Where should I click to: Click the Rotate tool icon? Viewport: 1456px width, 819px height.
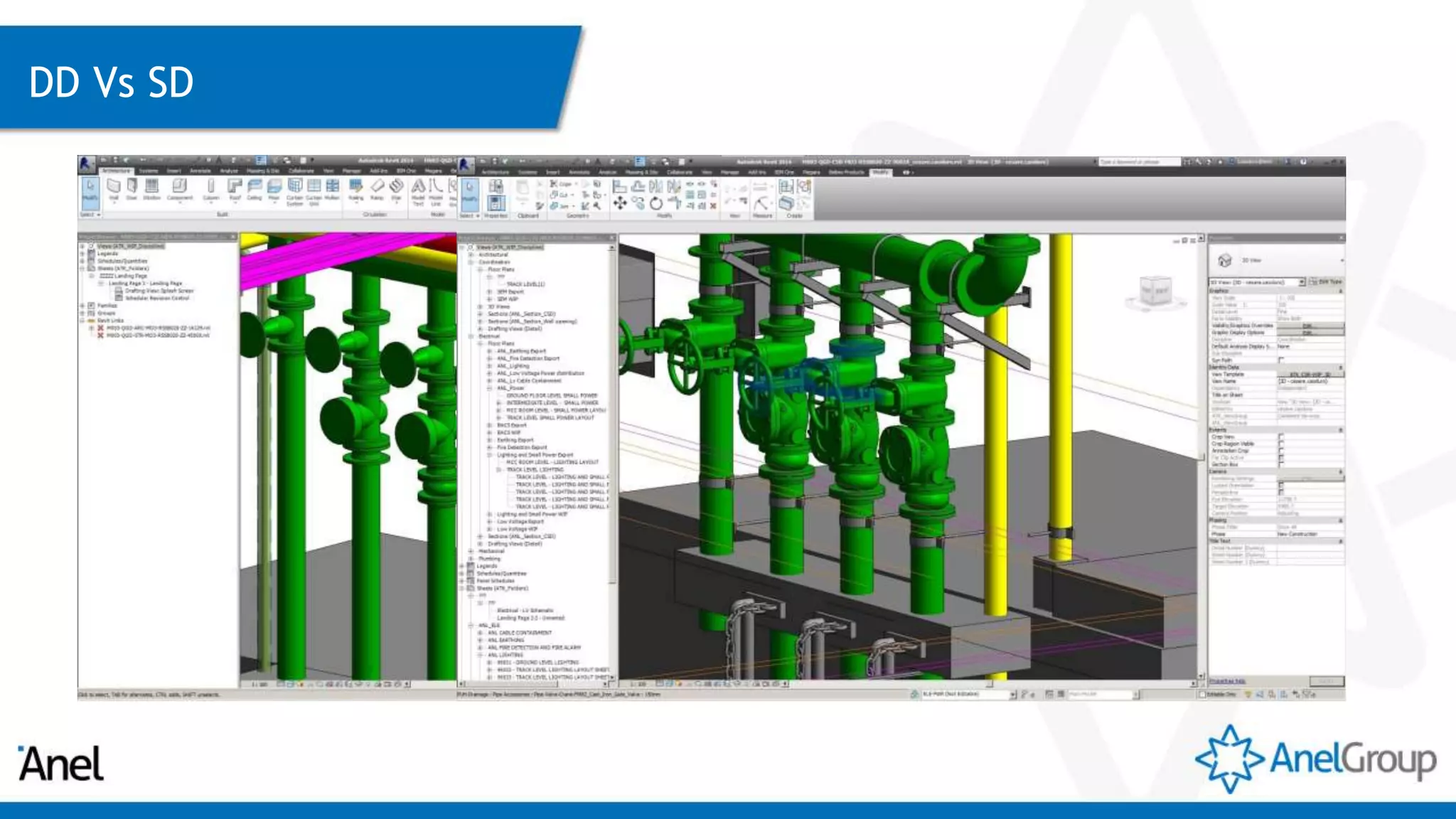pyautogui.click(x=655, y=204)
